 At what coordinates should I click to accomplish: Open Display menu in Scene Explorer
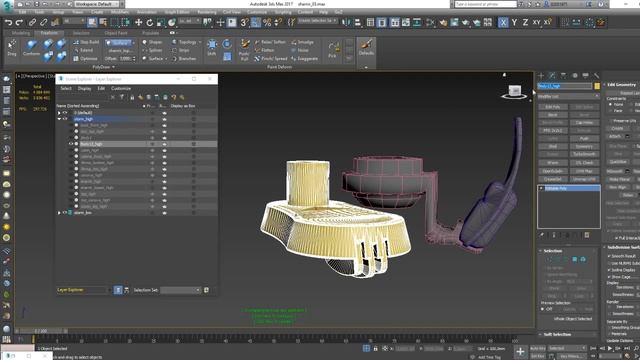click(x=84, y=88)
